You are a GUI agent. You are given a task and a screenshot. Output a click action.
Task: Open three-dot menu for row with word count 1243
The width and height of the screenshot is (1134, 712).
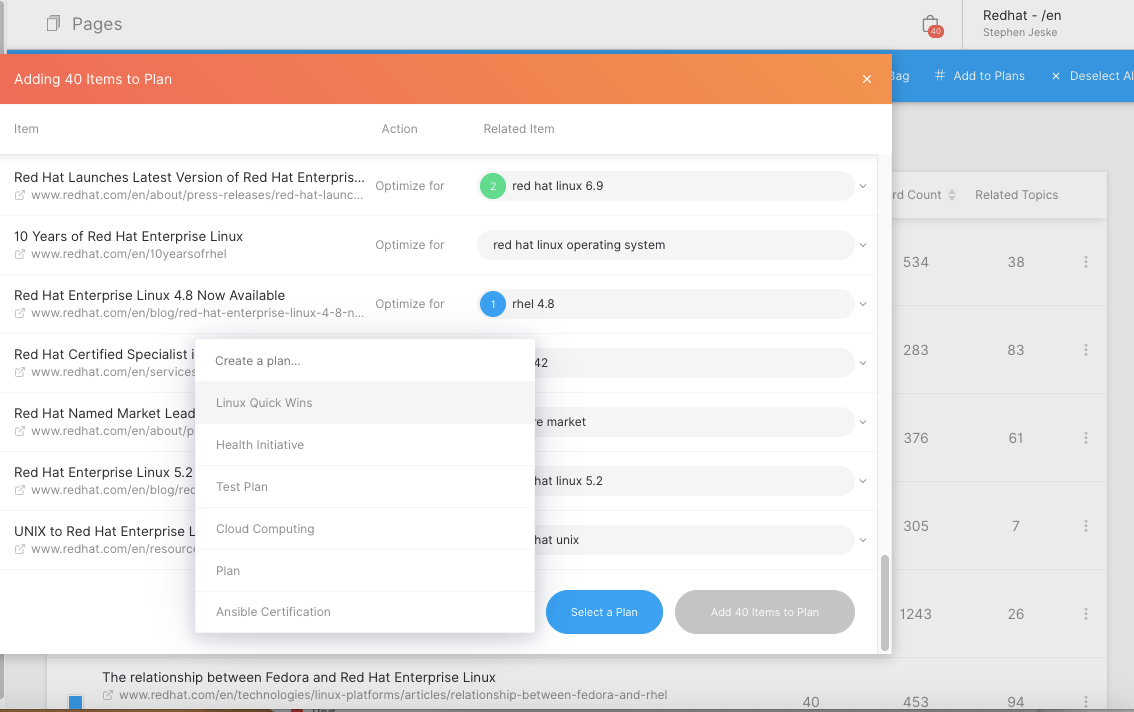[x=1085, y=614]
